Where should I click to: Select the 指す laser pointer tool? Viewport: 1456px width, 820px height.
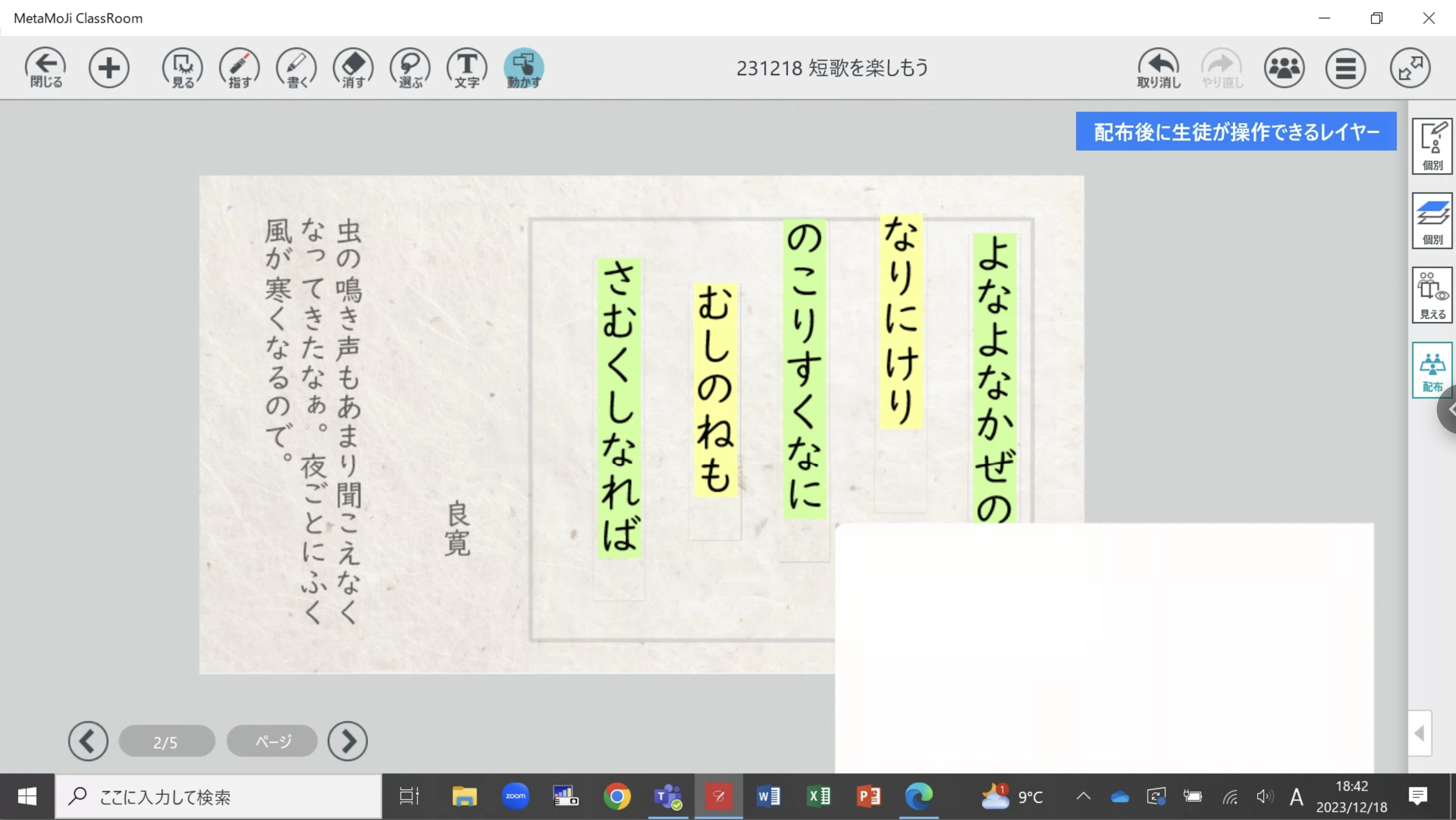(239, 68)
